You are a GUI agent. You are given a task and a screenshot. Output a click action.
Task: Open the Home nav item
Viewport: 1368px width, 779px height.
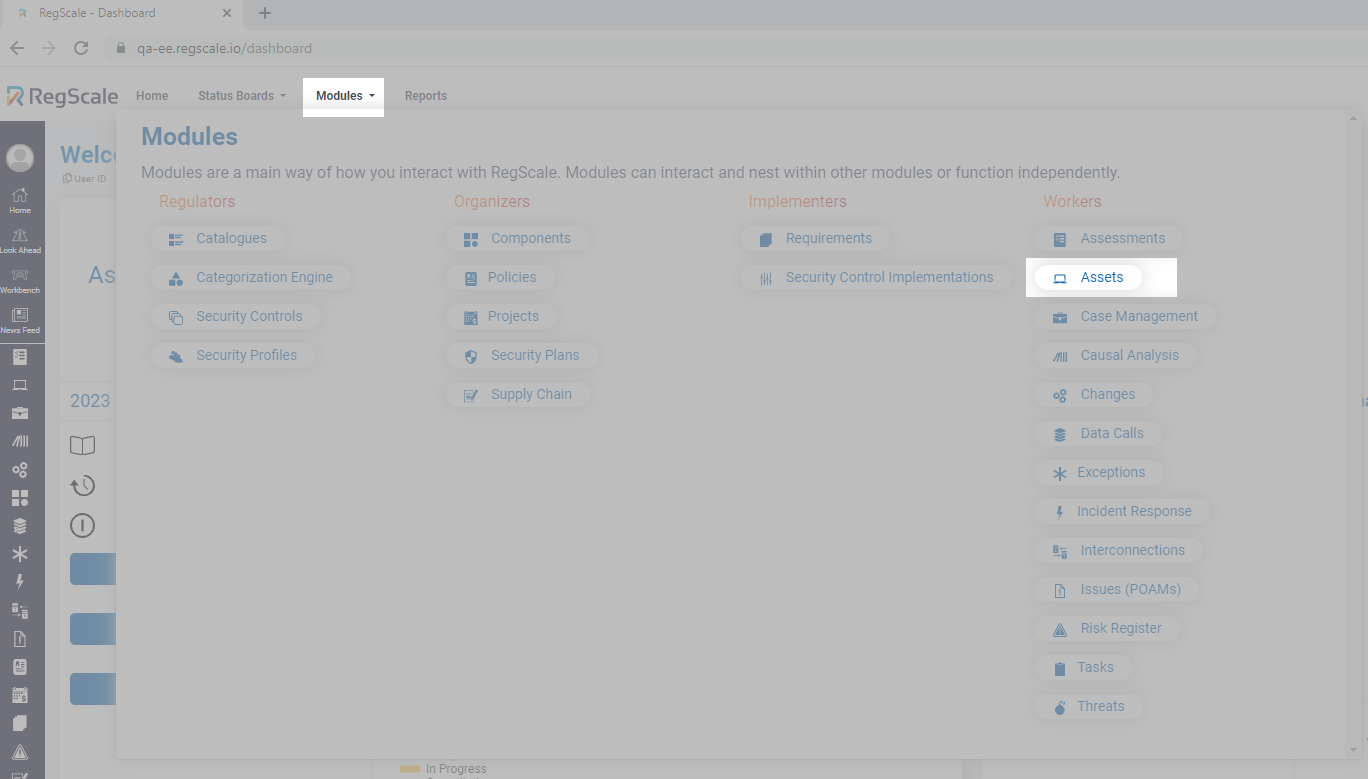[152, 96]
